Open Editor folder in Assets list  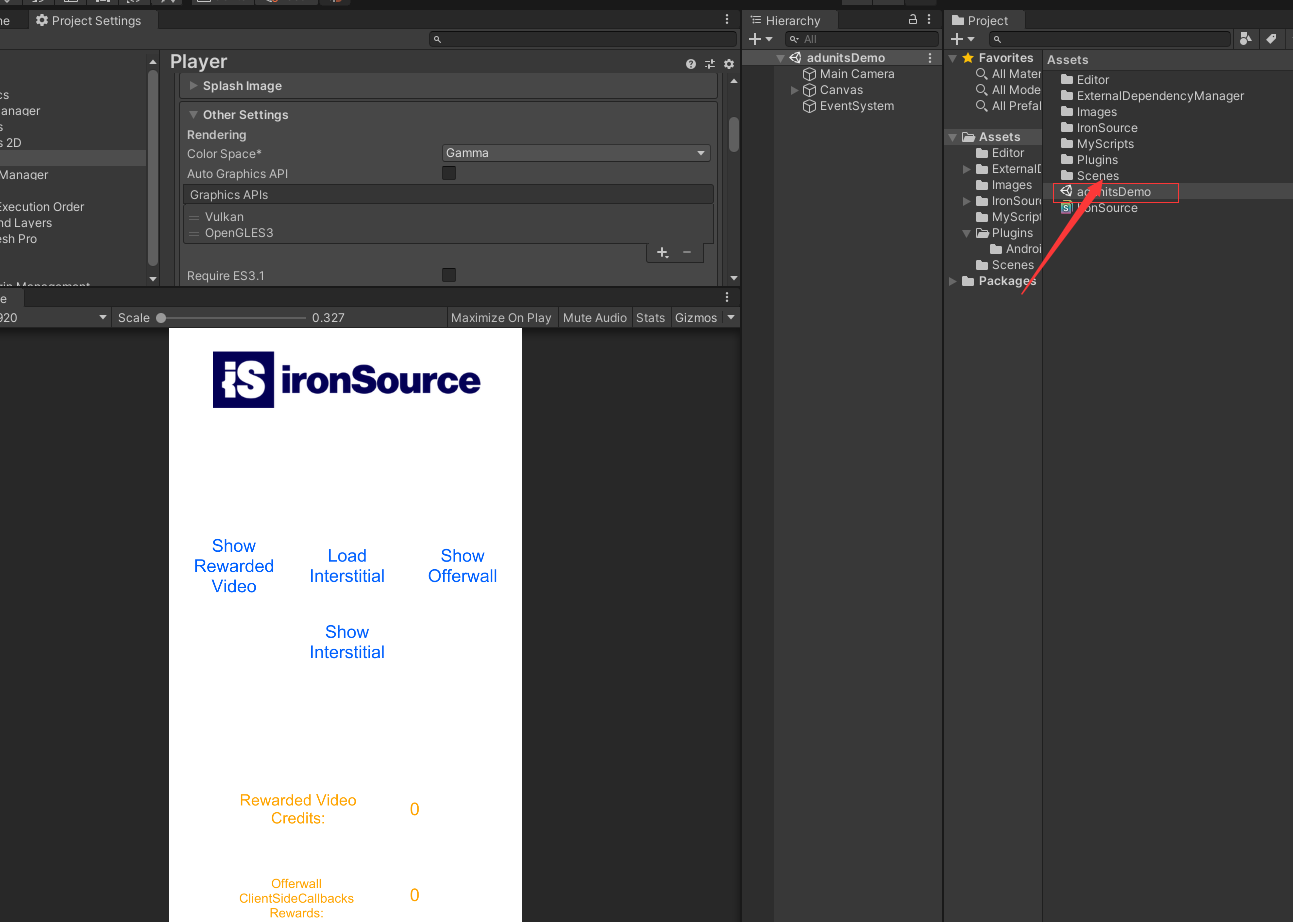tap(1085, 80)
